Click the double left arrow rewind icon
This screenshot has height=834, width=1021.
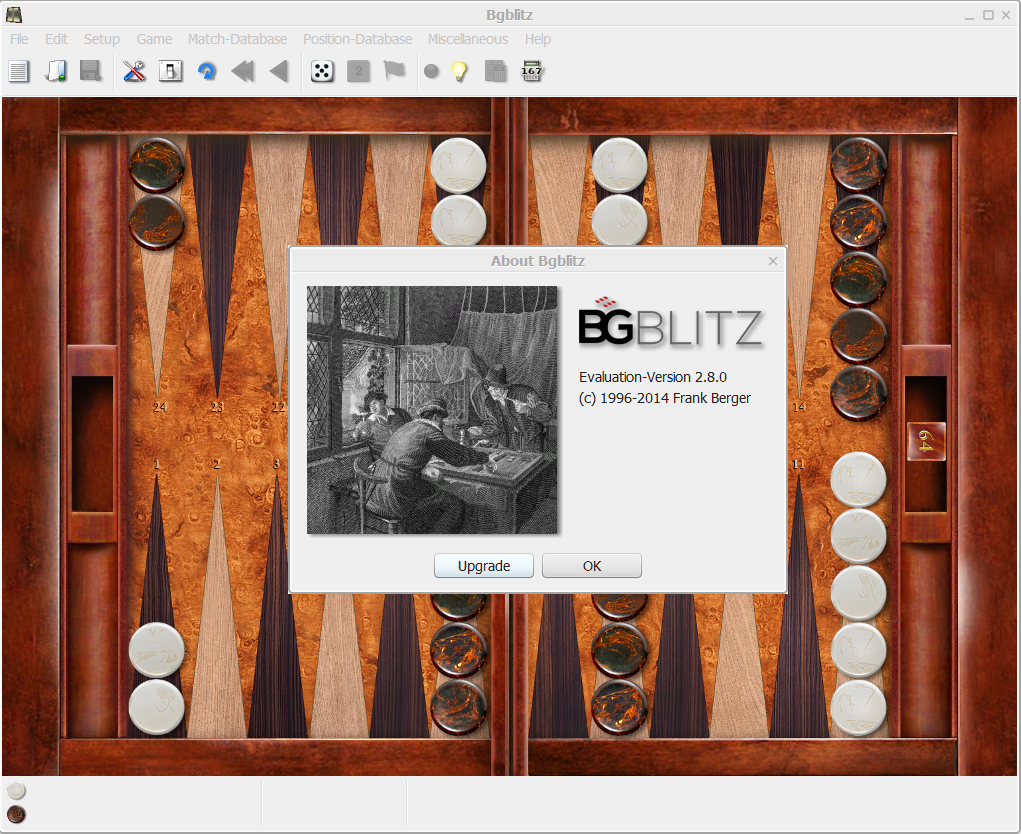point(243,71)
